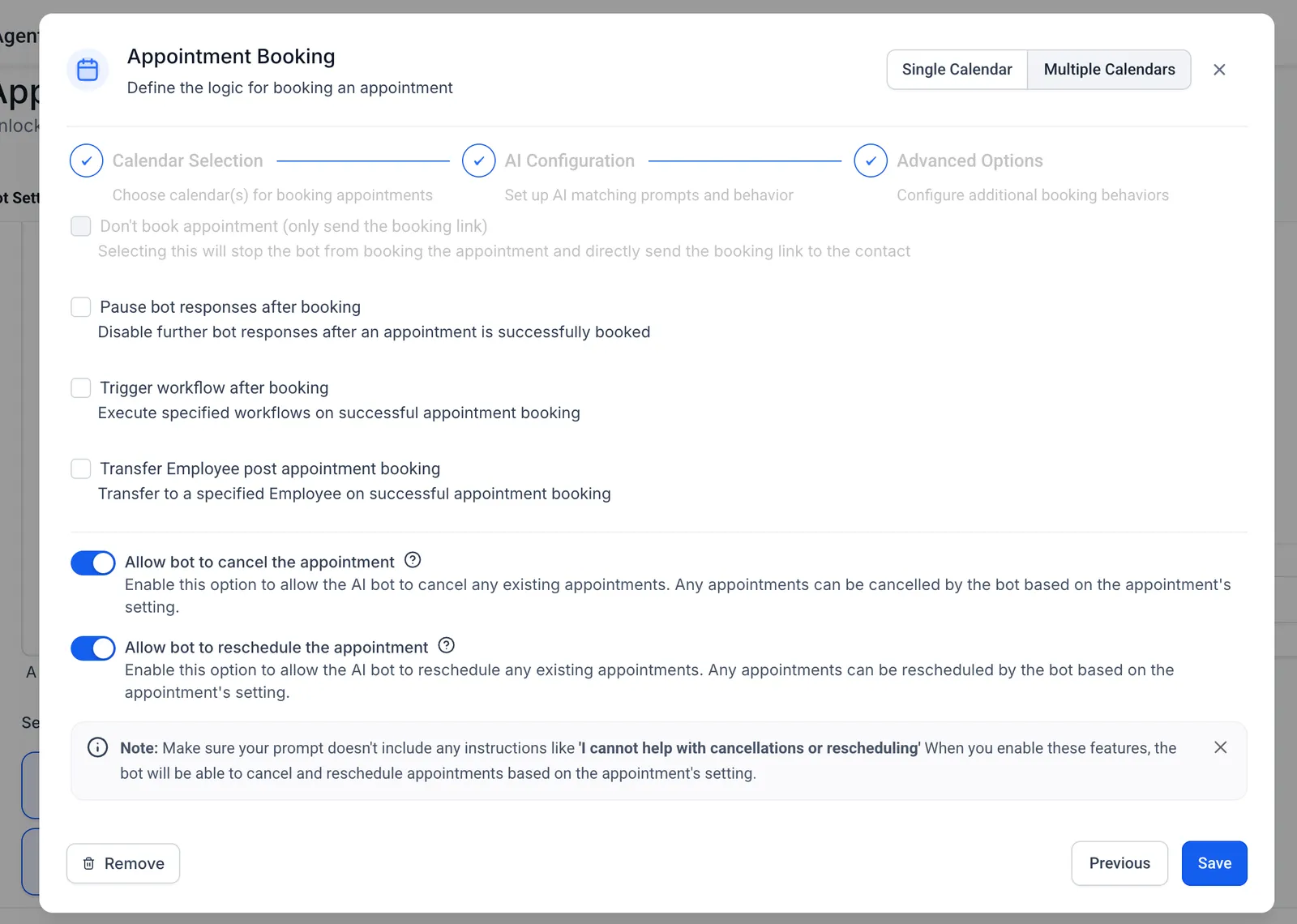Check Pause bot responses after booking

(81, 306)
